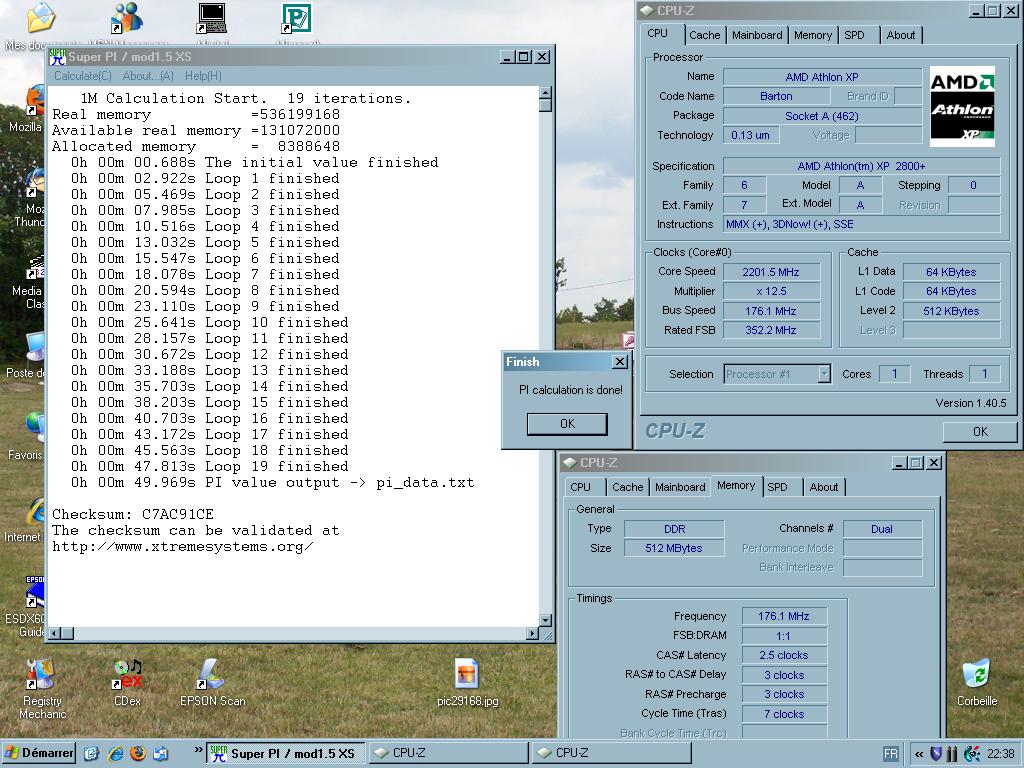Close the Finish dialog with X
The image size is (1024, 768).
619,361
